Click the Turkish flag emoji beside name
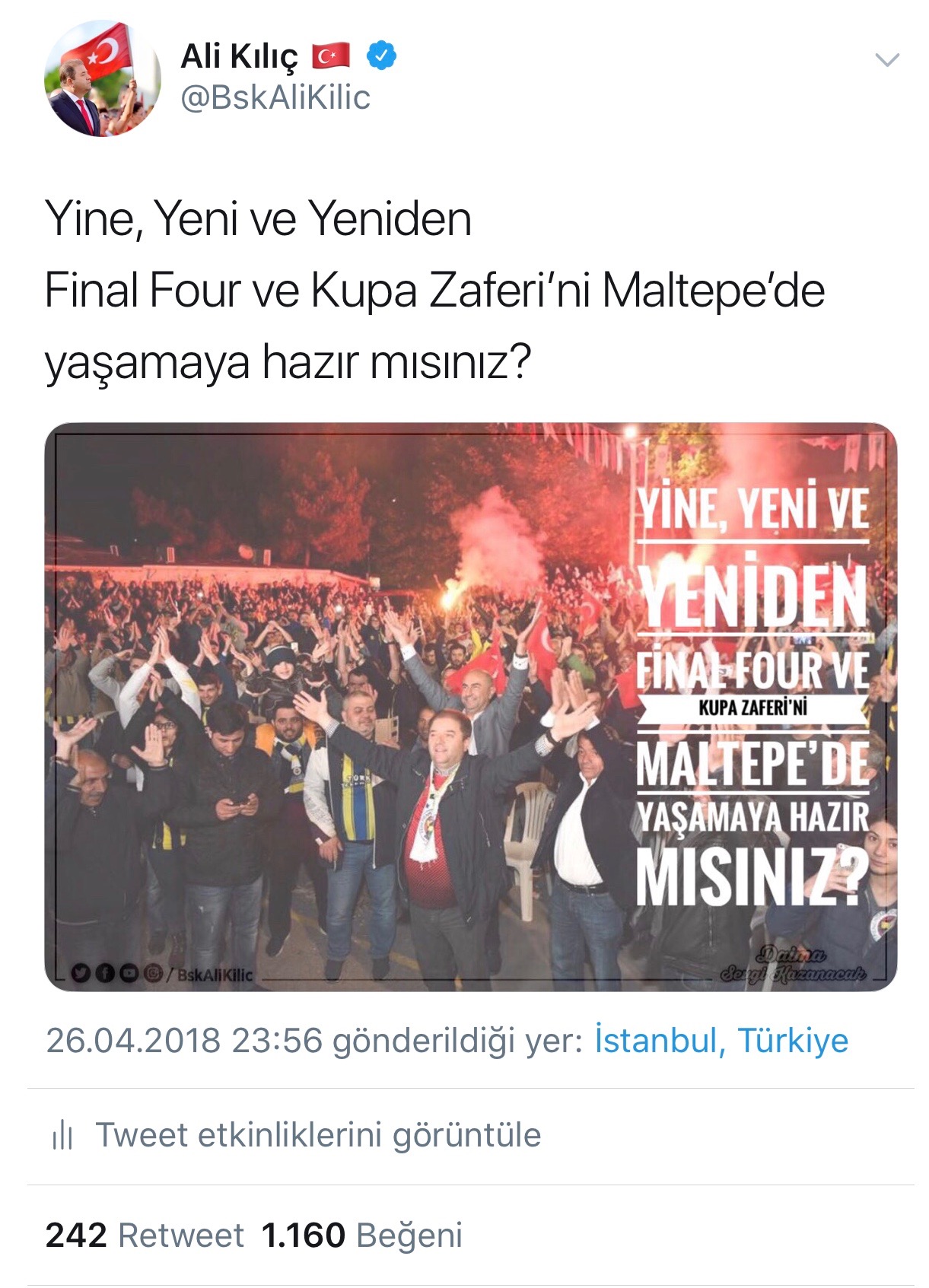The height and width of the screenshot is (1288, 929). click(330, 56)
